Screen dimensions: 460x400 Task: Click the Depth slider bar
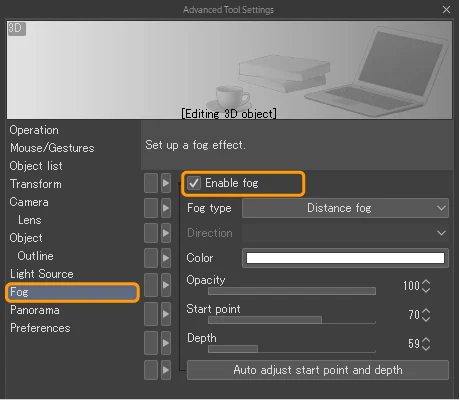(292, 349)
